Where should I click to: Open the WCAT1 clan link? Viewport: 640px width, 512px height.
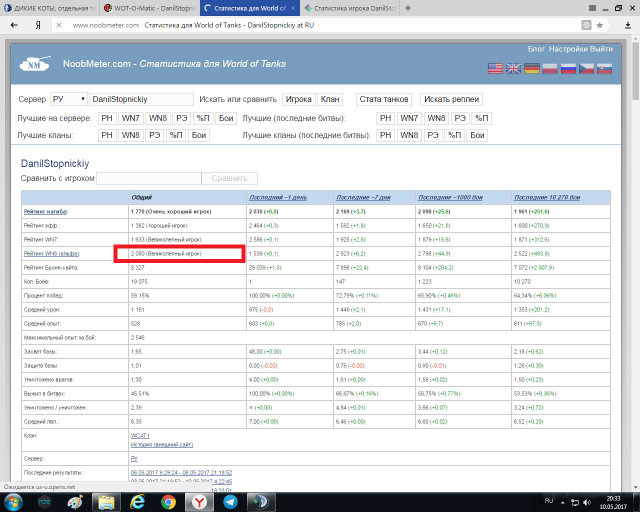pyautogui.click(x=140, y=436)
